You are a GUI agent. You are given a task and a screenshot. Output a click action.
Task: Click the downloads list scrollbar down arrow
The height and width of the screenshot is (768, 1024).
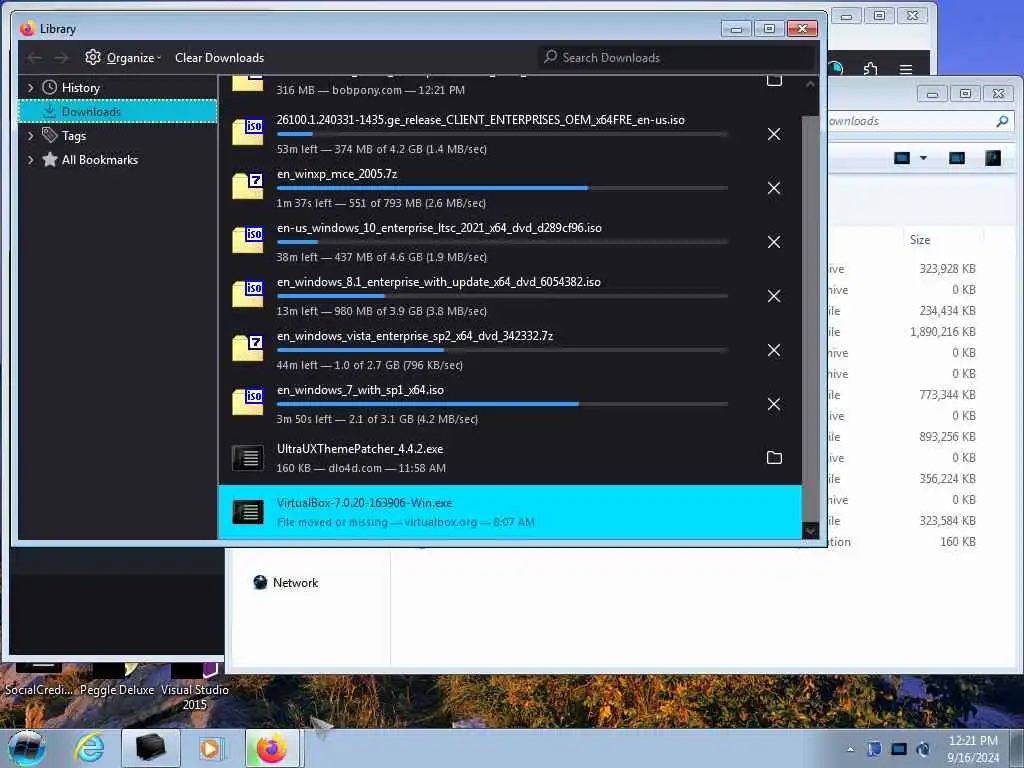coord(810,531)
